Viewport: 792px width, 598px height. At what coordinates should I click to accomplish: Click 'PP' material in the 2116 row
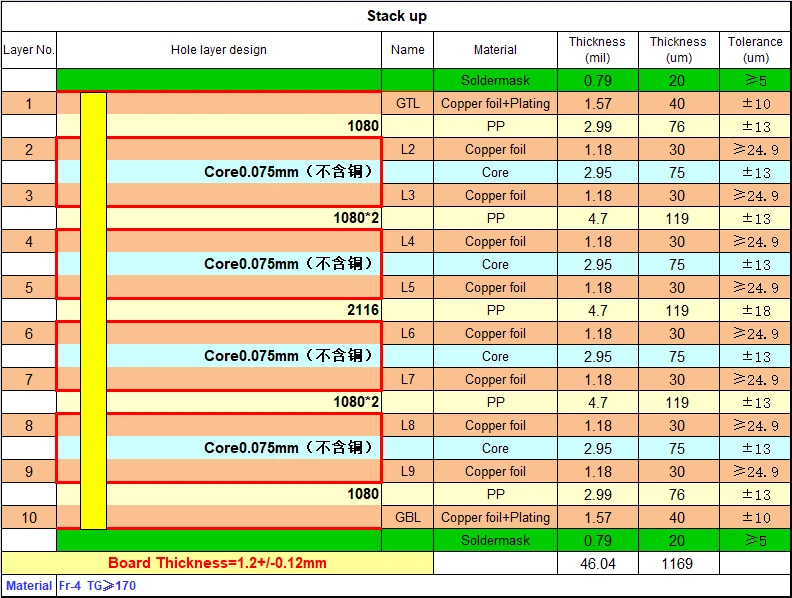click(x=496, y=311)
